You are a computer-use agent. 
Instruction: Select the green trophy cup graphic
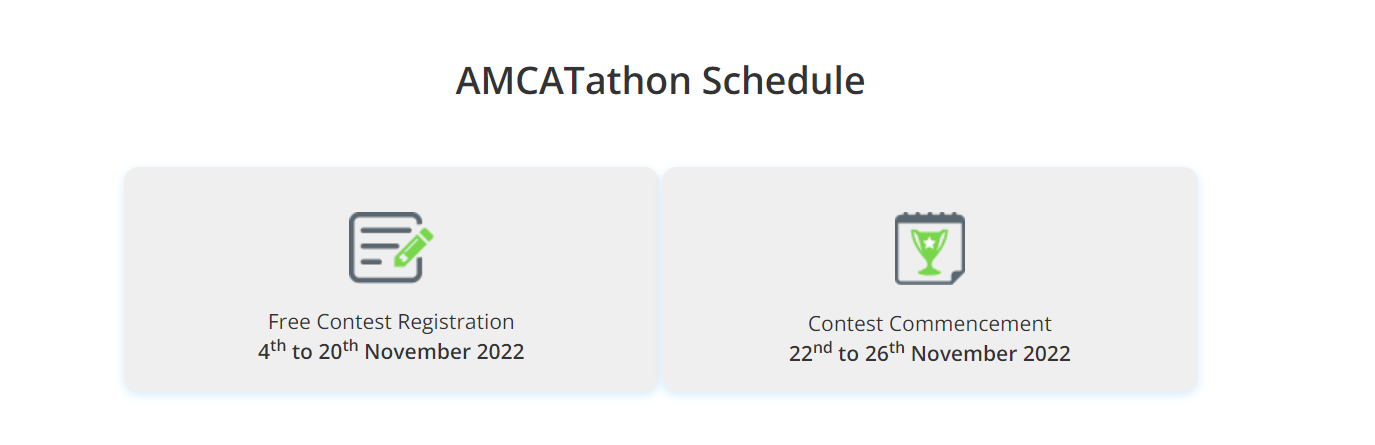(930, 251)
